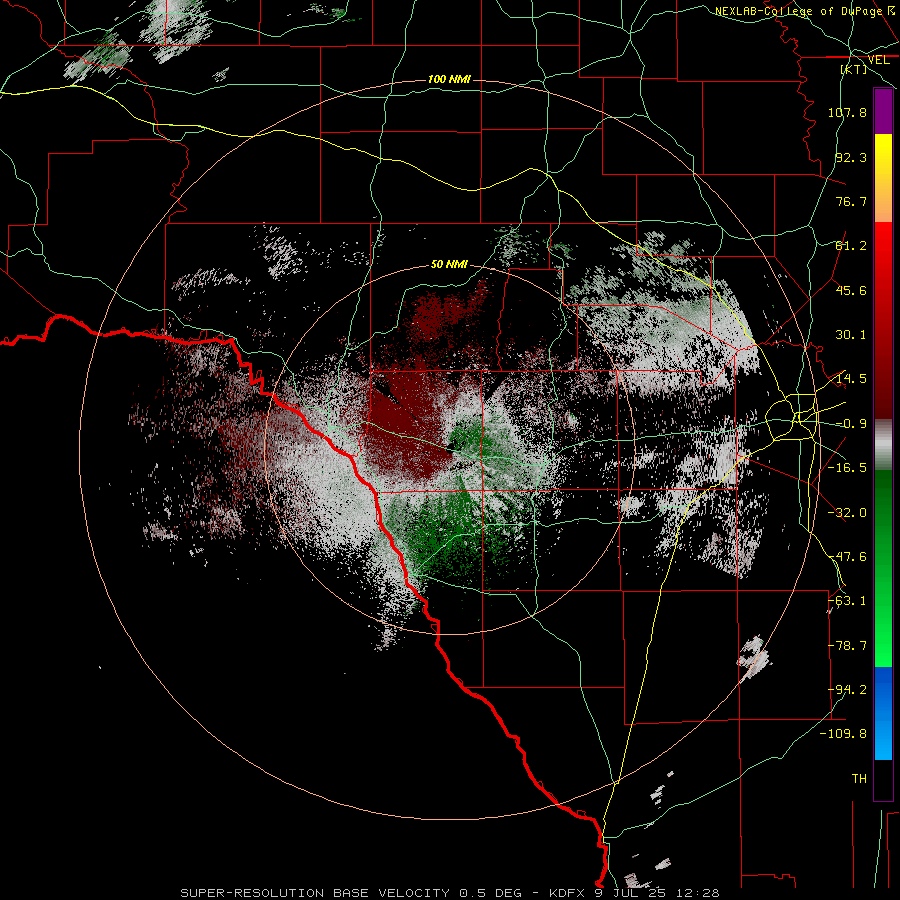
Task: Click the product caption with KDFX timestamp
Action: click(450, 893)
